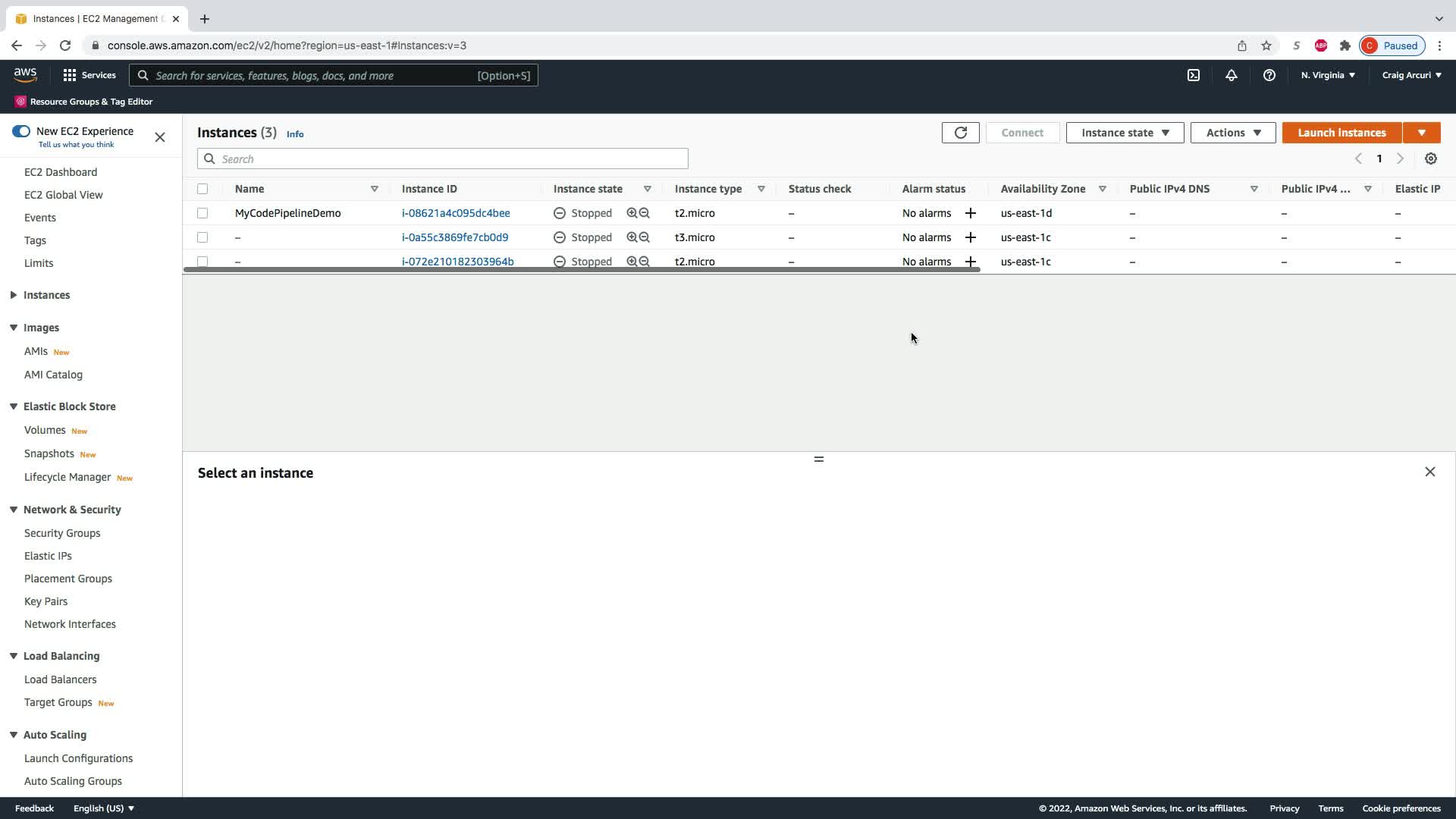Toggle the New EC2 Experience switch
The width and height of the screenshot is (1456, 819).
[x=21, y=131]
